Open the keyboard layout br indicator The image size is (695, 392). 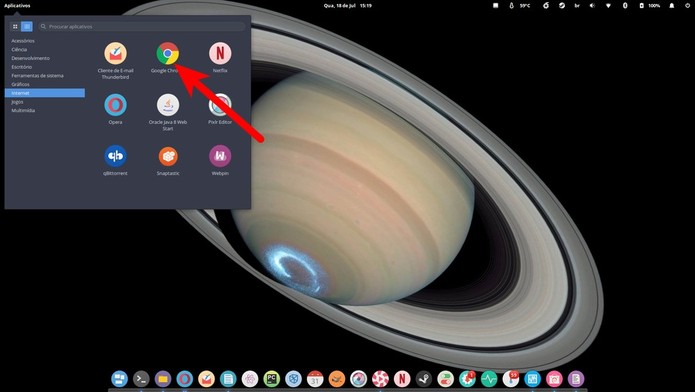point(577,6)
